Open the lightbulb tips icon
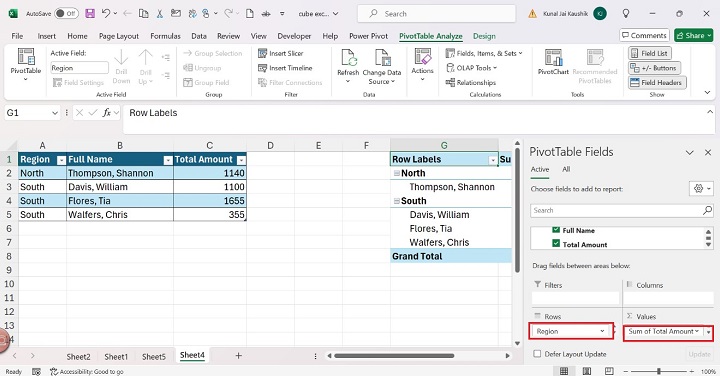 [625, 13]
